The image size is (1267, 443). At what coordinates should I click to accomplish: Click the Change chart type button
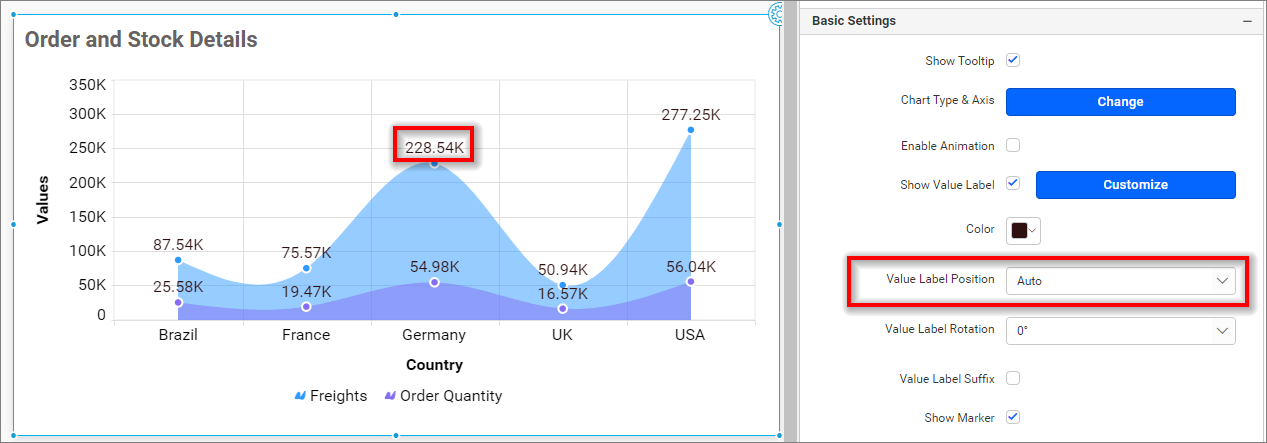tap(1120, 102)
